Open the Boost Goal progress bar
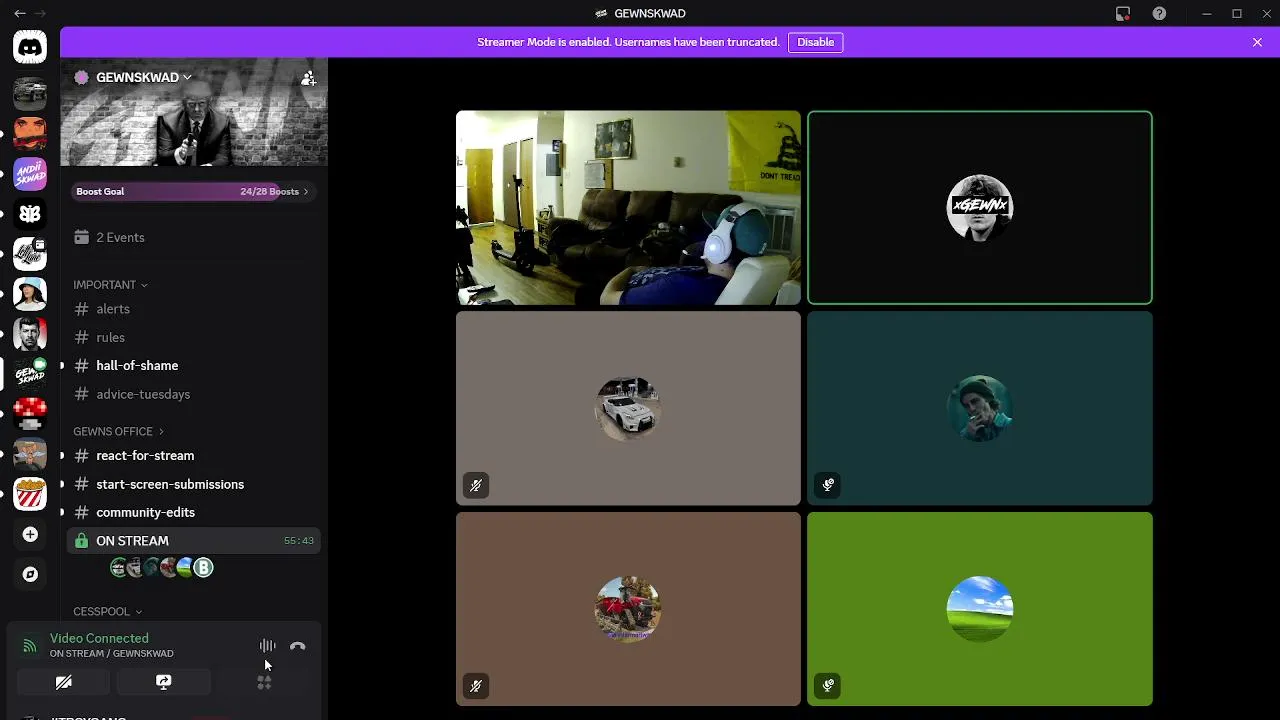 [193, 191]
